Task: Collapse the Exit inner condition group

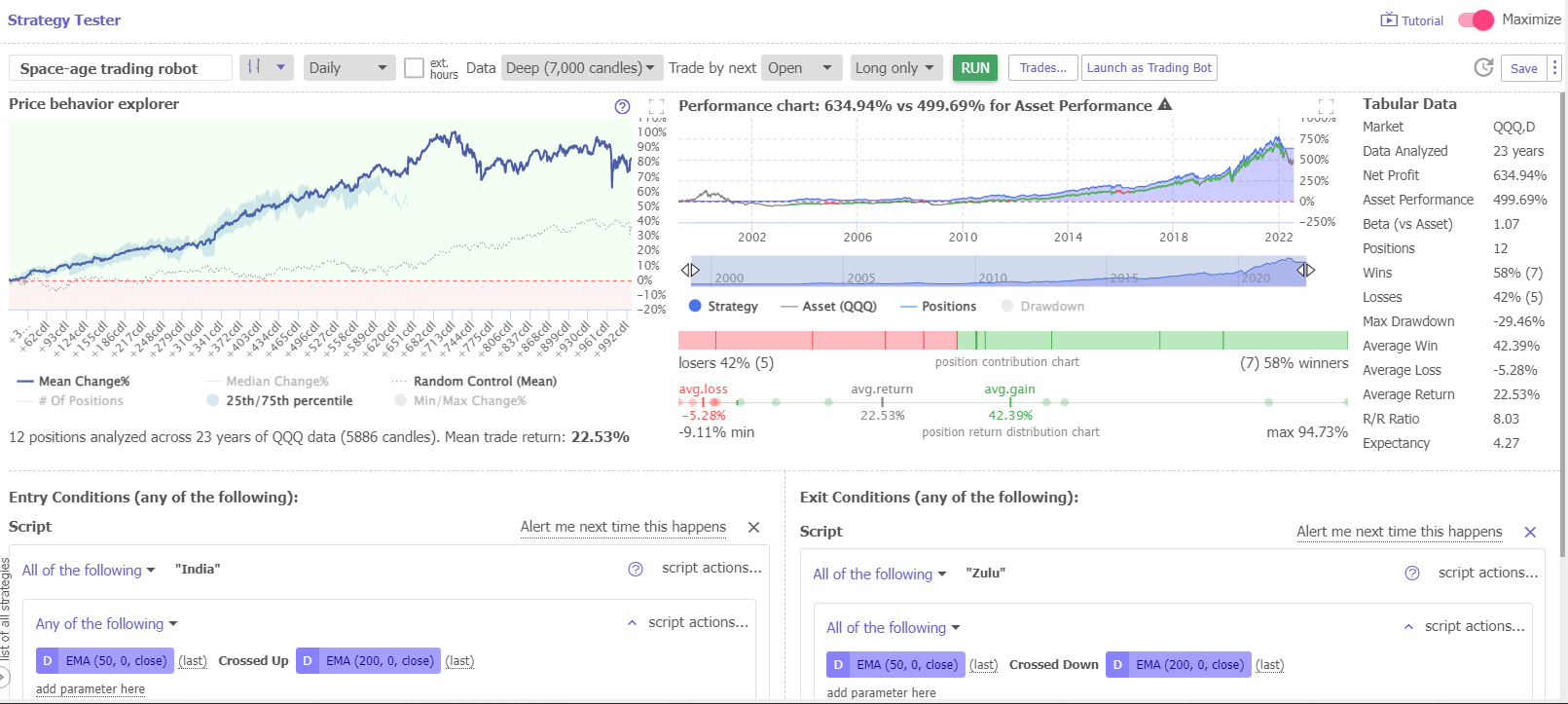Action: click(1408, 627)
